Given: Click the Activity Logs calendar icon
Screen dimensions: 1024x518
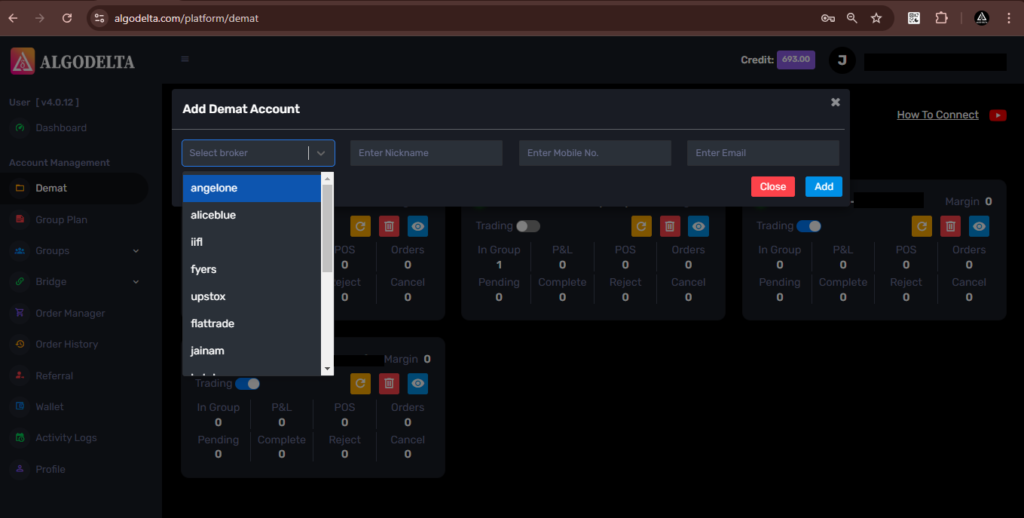Looking at the screenshot, I should click(x=20, y=438).
